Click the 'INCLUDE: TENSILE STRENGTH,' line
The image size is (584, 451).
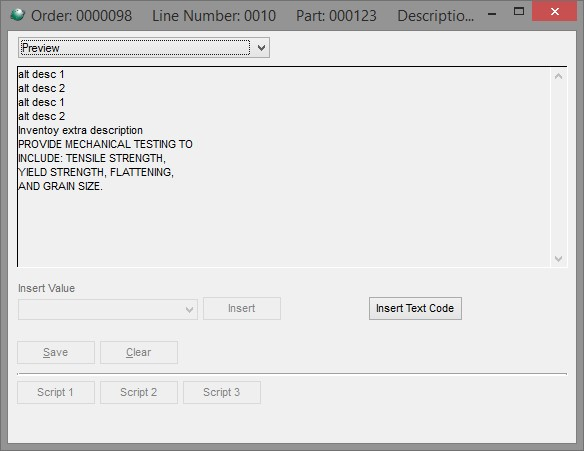click(92, 158)
